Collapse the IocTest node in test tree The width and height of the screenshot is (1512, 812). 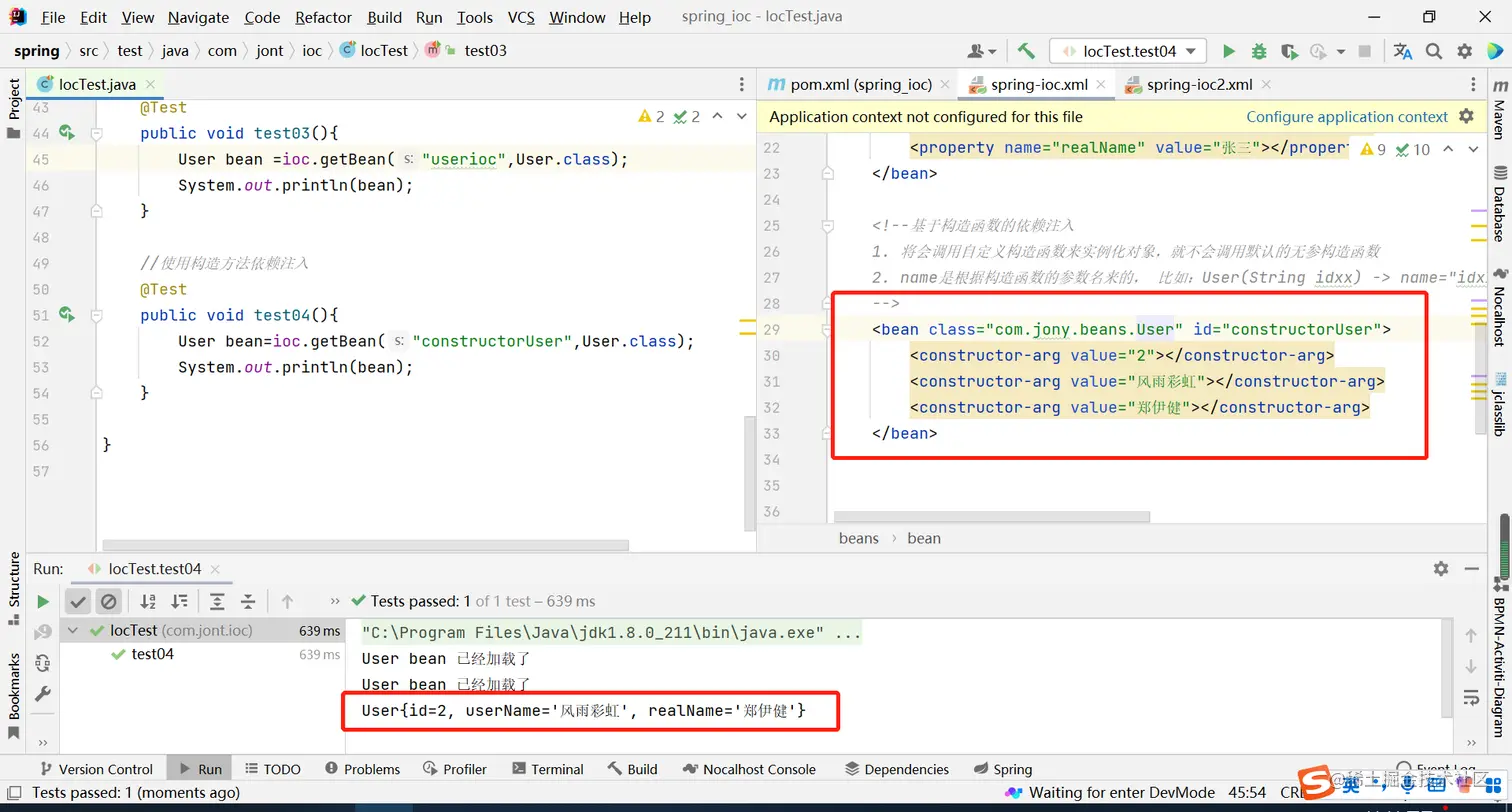(72, 630)
